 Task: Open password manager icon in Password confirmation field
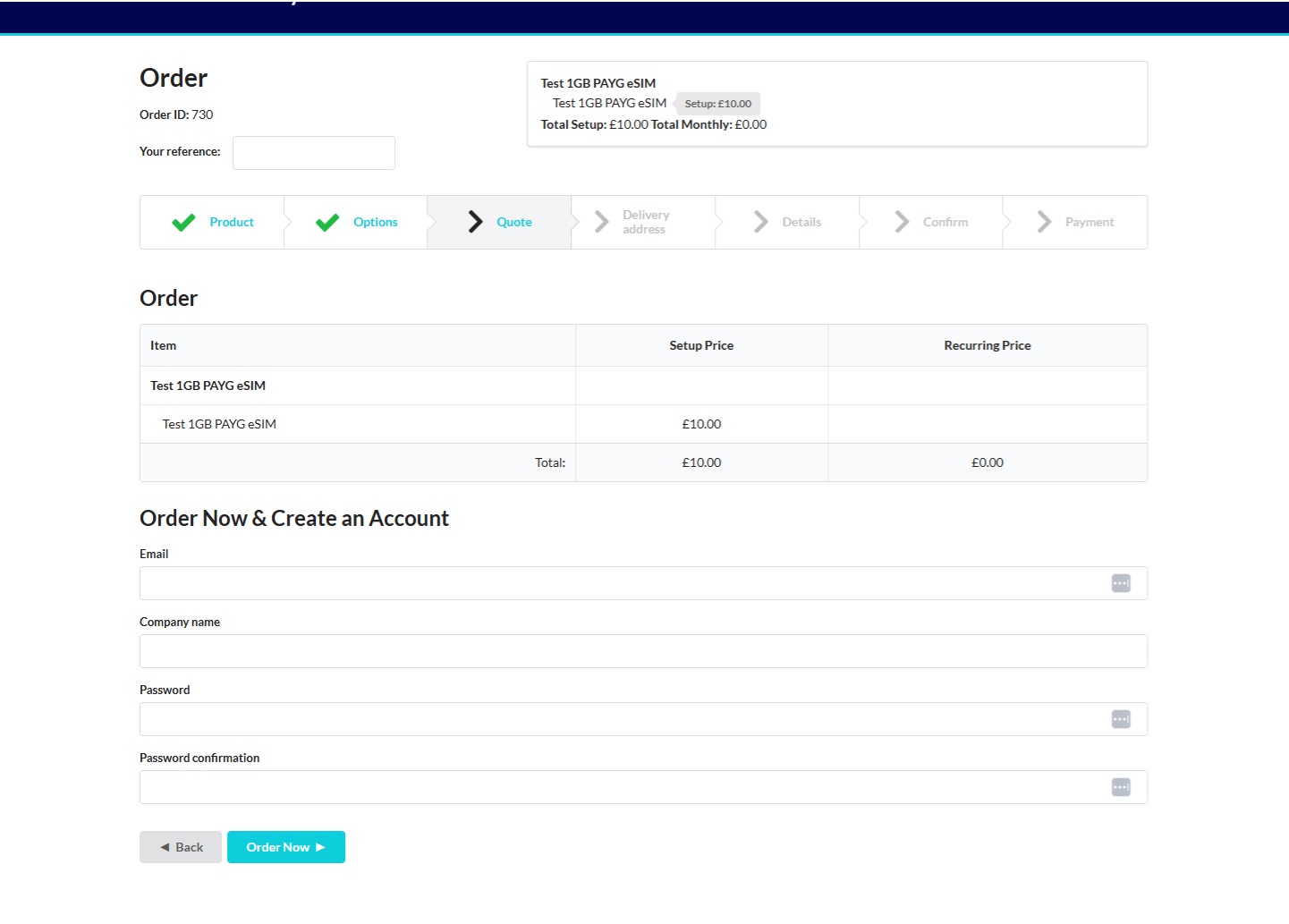tap(1121, 787)
